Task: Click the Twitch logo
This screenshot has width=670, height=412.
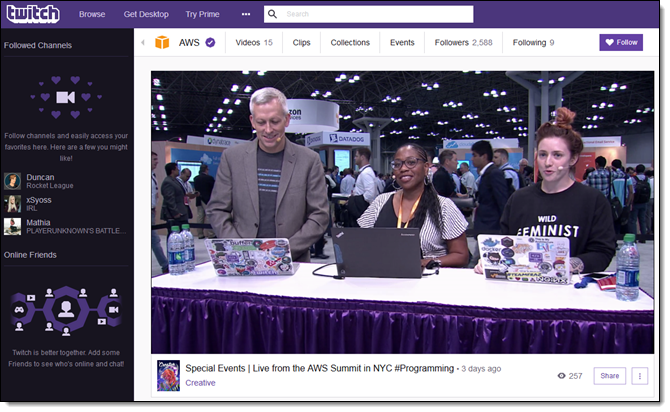Action: point(33,14)
